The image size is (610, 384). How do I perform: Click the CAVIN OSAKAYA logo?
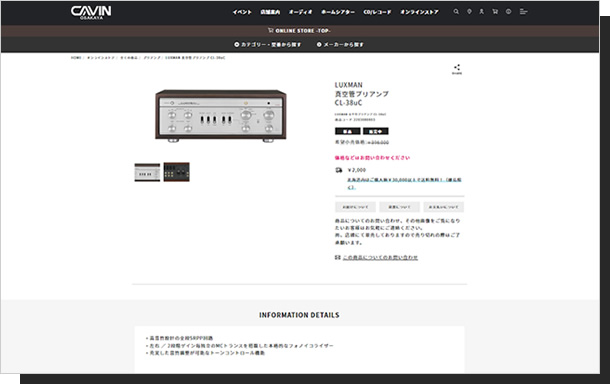click(91, 12)
